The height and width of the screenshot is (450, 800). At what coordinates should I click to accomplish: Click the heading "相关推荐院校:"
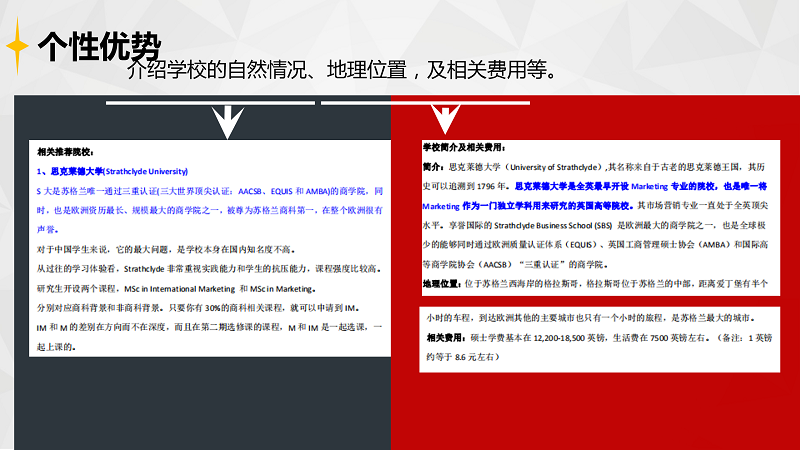65,152
